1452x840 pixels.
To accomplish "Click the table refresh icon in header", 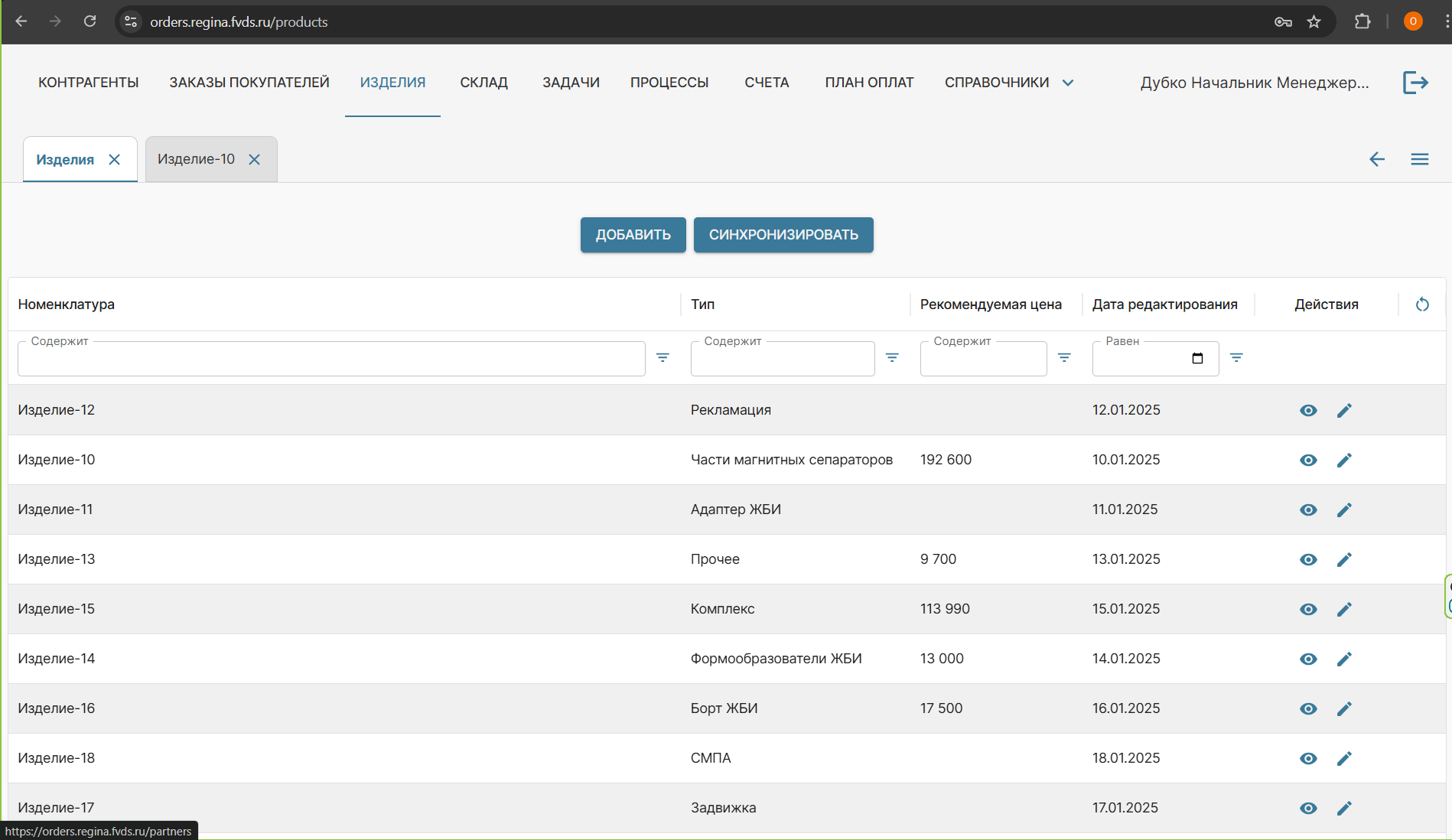I will point(1422,304).
